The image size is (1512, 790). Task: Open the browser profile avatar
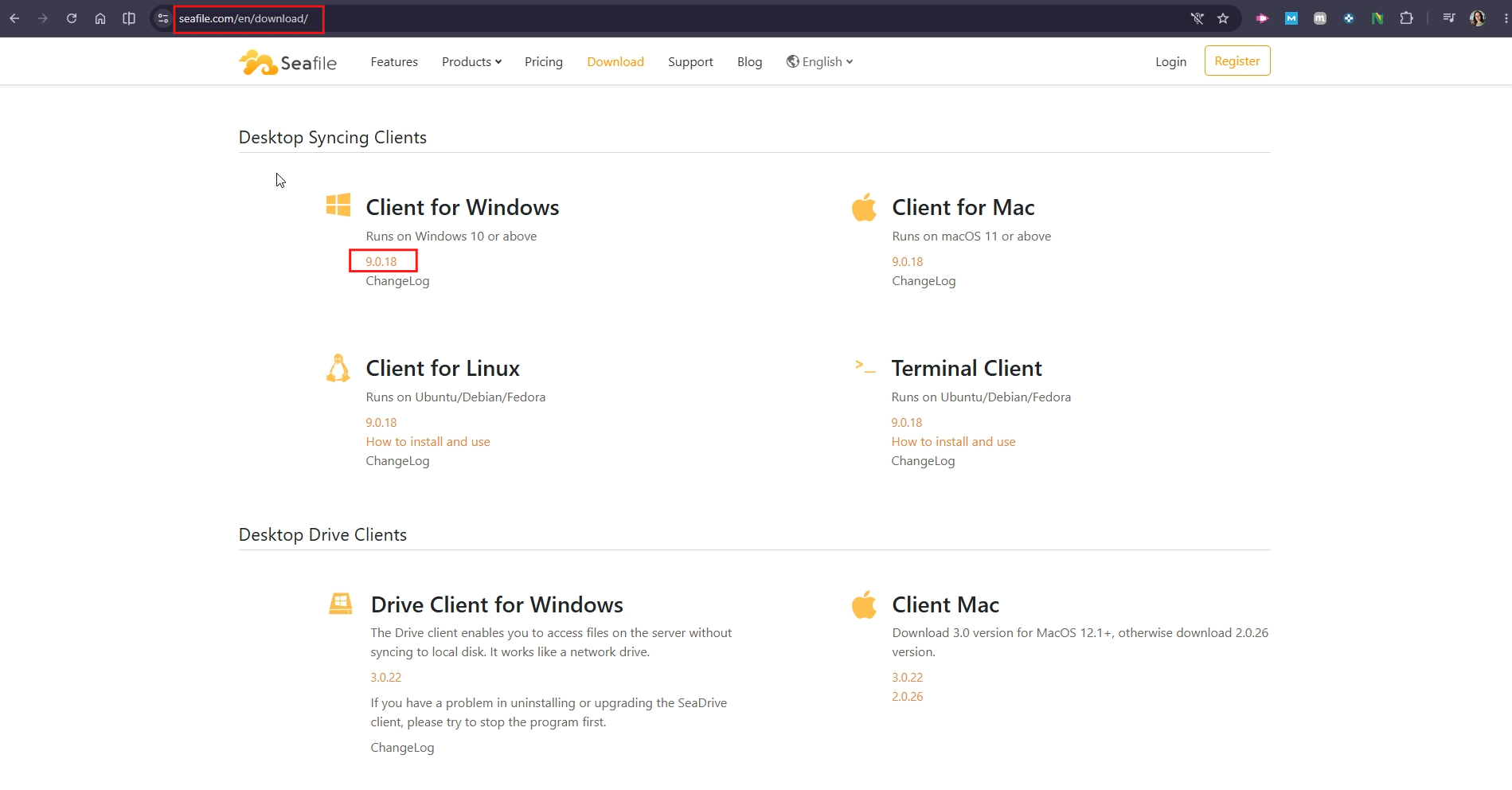click(x=1478, y=18)
